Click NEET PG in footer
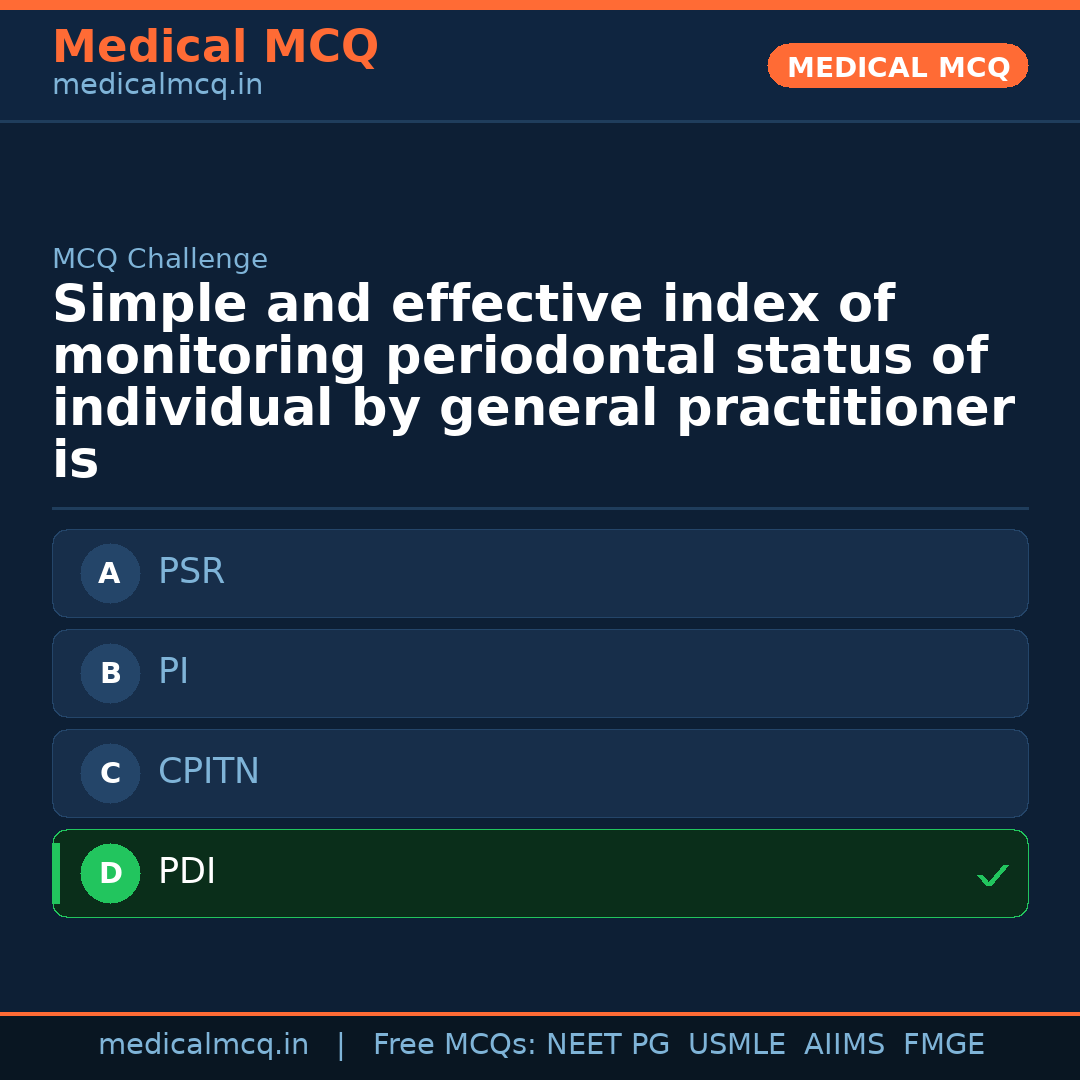 (608, 1045)
